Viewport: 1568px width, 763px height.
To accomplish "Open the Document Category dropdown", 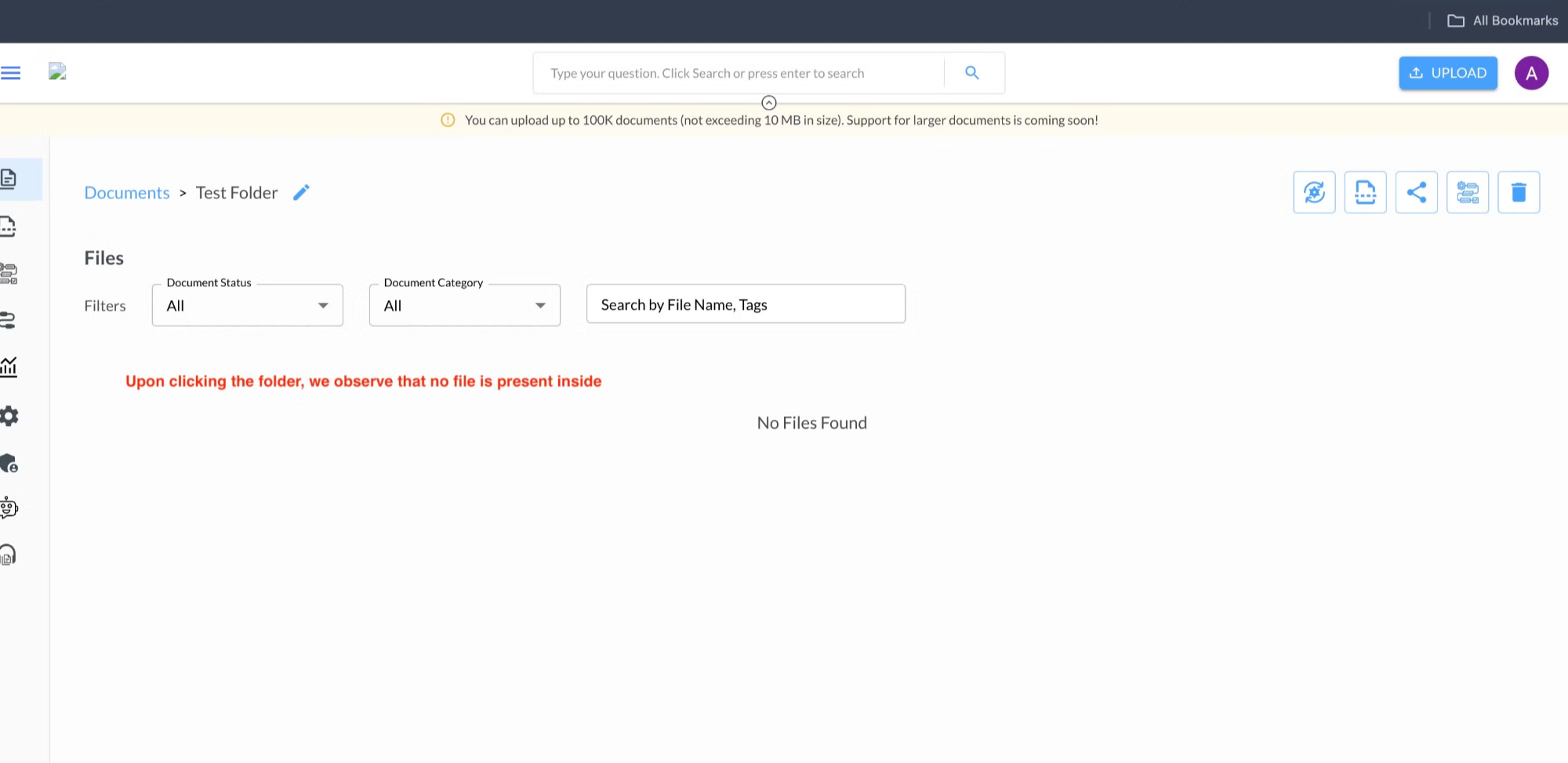I will pyautogui.click(x=465, y=305).
